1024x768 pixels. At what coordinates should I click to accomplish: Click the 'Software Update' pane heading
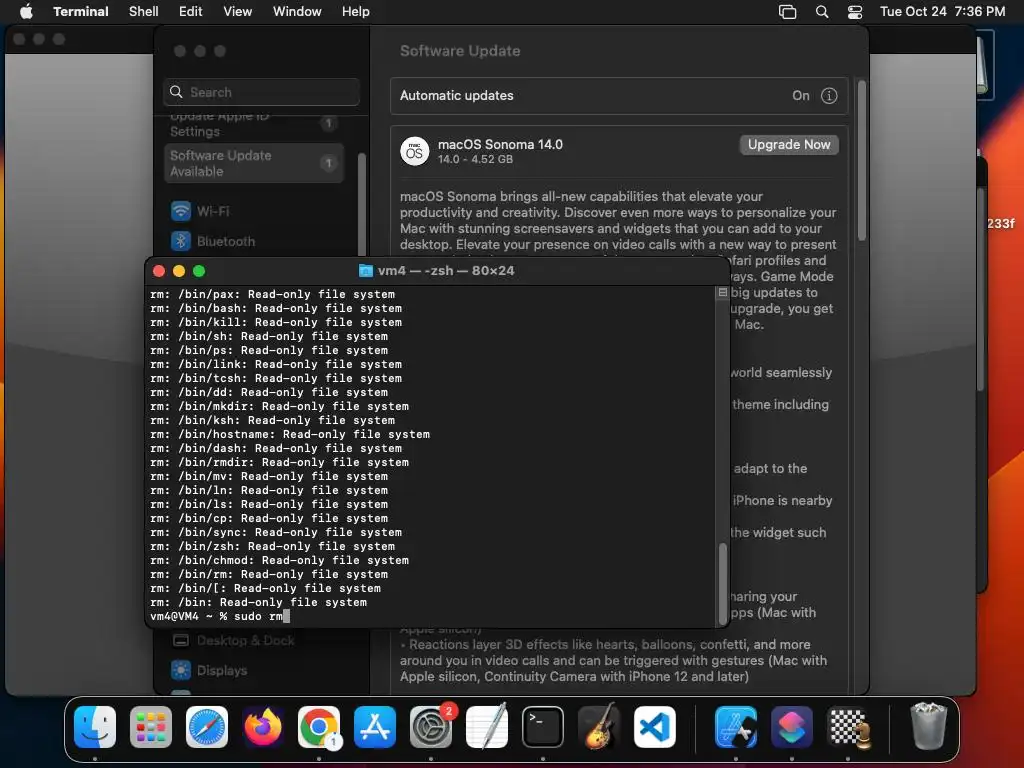[x=460, y=50]
